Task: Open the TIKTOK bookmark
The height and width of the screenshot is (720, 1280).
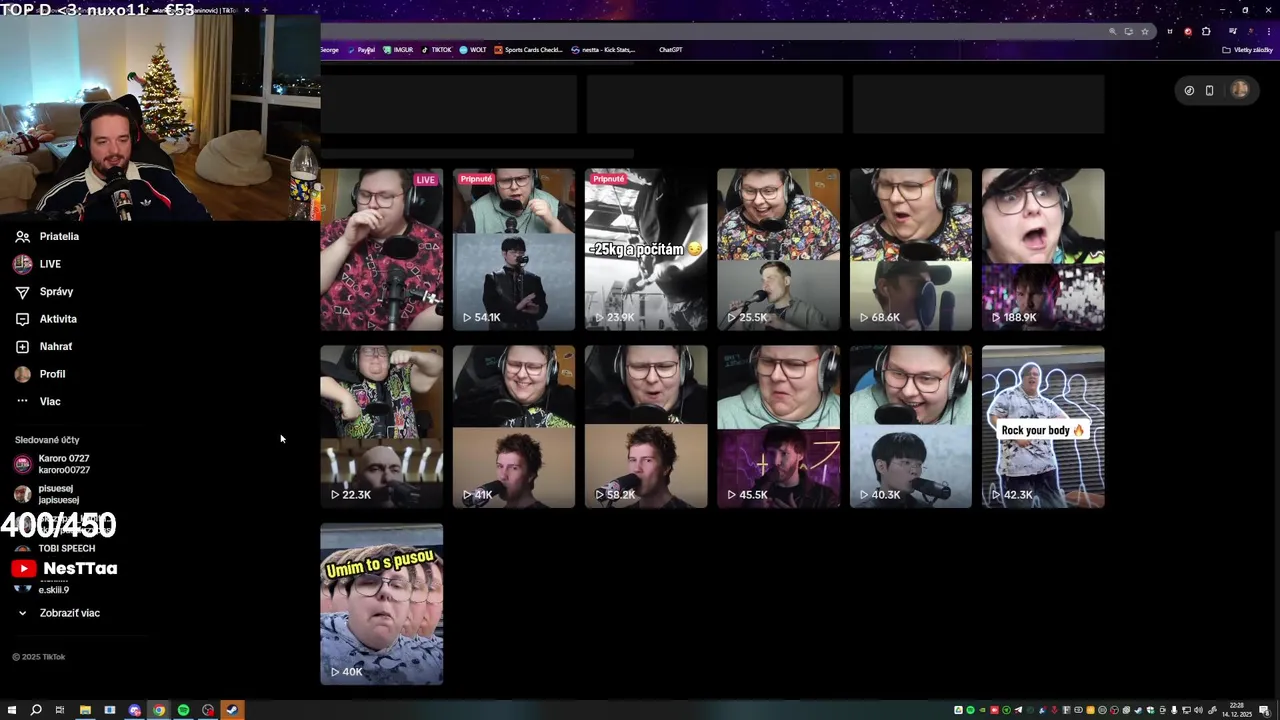Action: click(436, 49)
